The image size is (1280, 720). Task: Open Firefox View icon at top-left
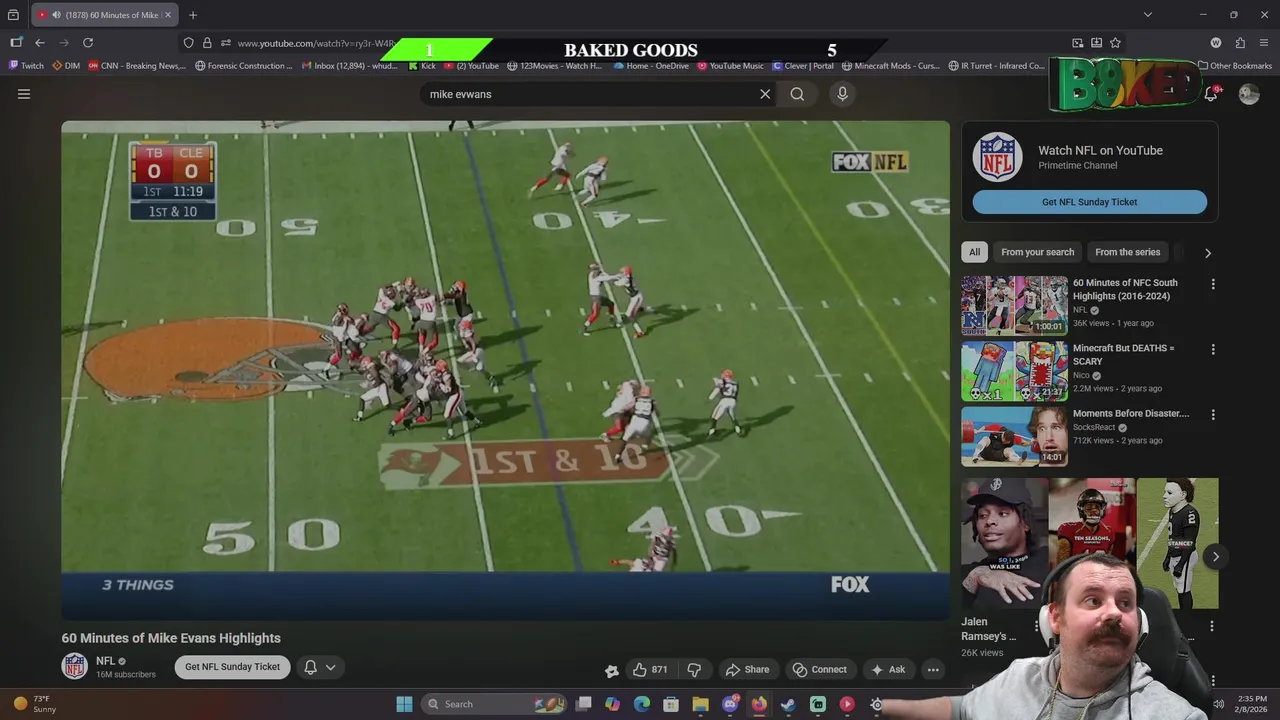(13, 15)
